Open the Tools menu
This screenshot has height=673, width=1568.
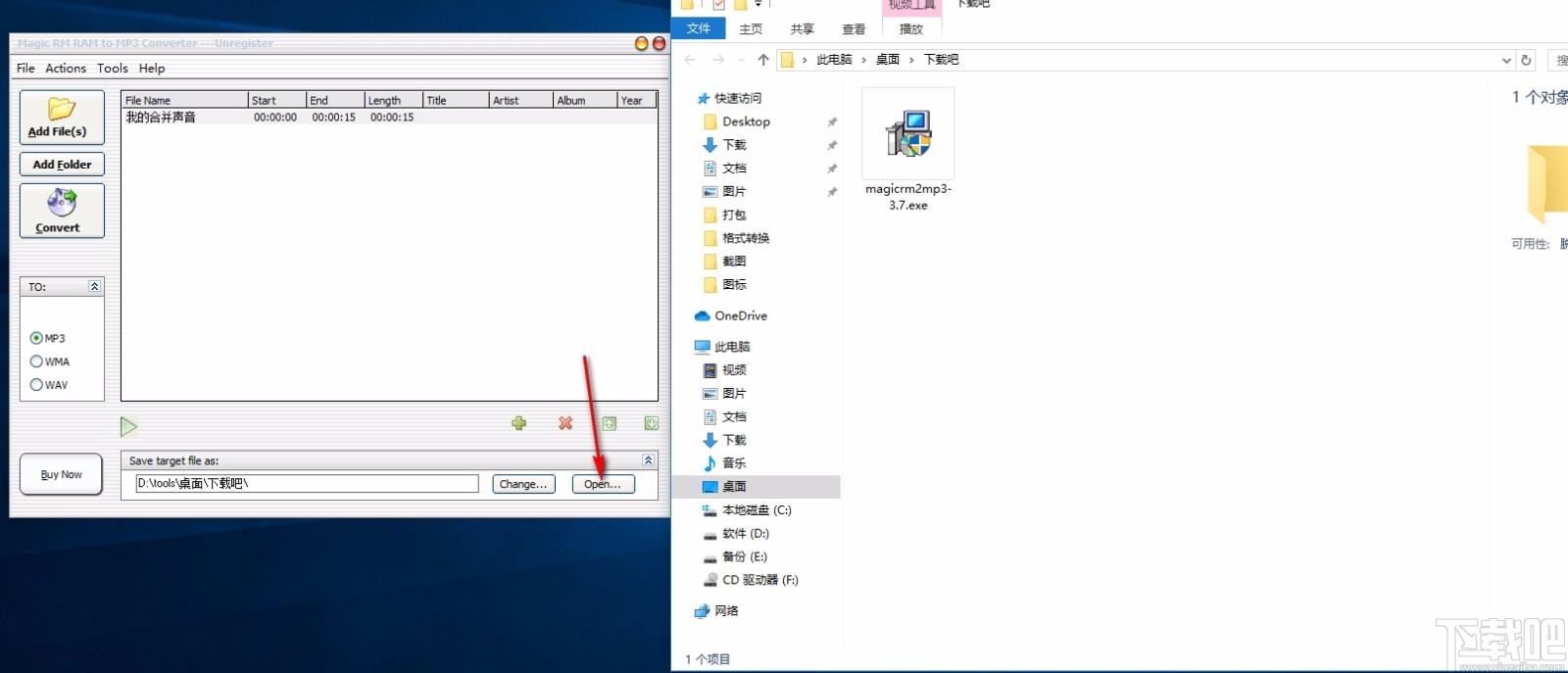coord(113,68)
